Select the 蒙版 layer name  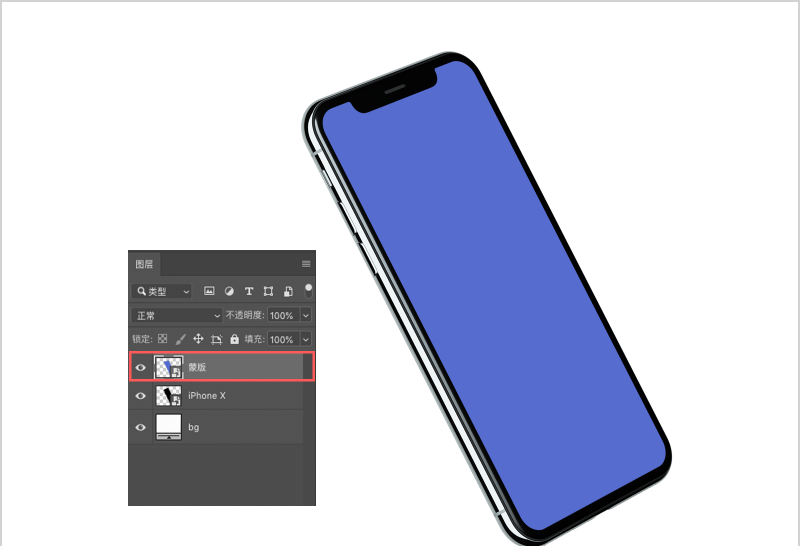tap(197, 367)
